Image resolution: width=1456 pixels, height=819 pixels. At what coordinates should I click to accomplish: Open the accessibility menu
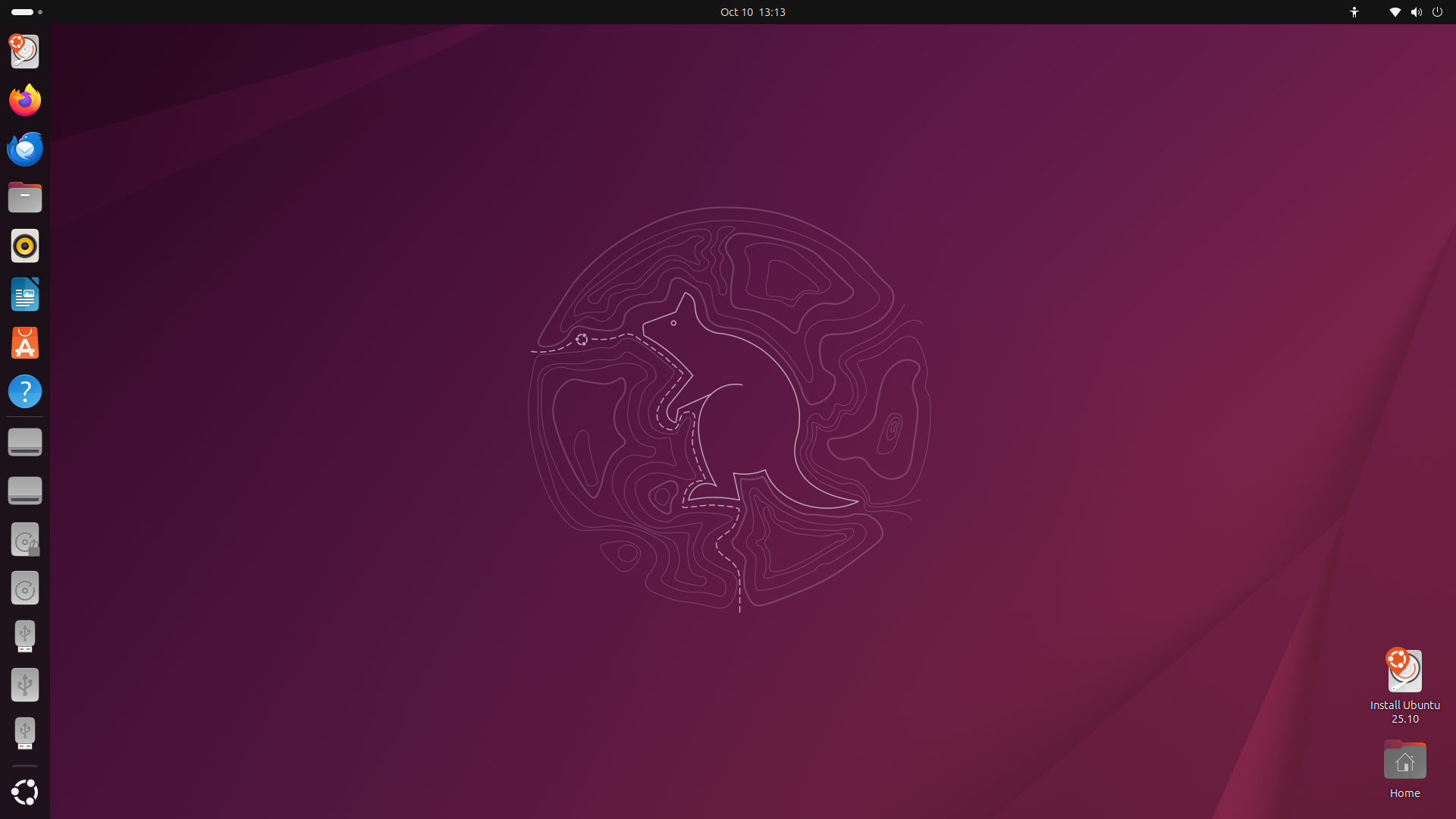click(x=1354, y=12)
